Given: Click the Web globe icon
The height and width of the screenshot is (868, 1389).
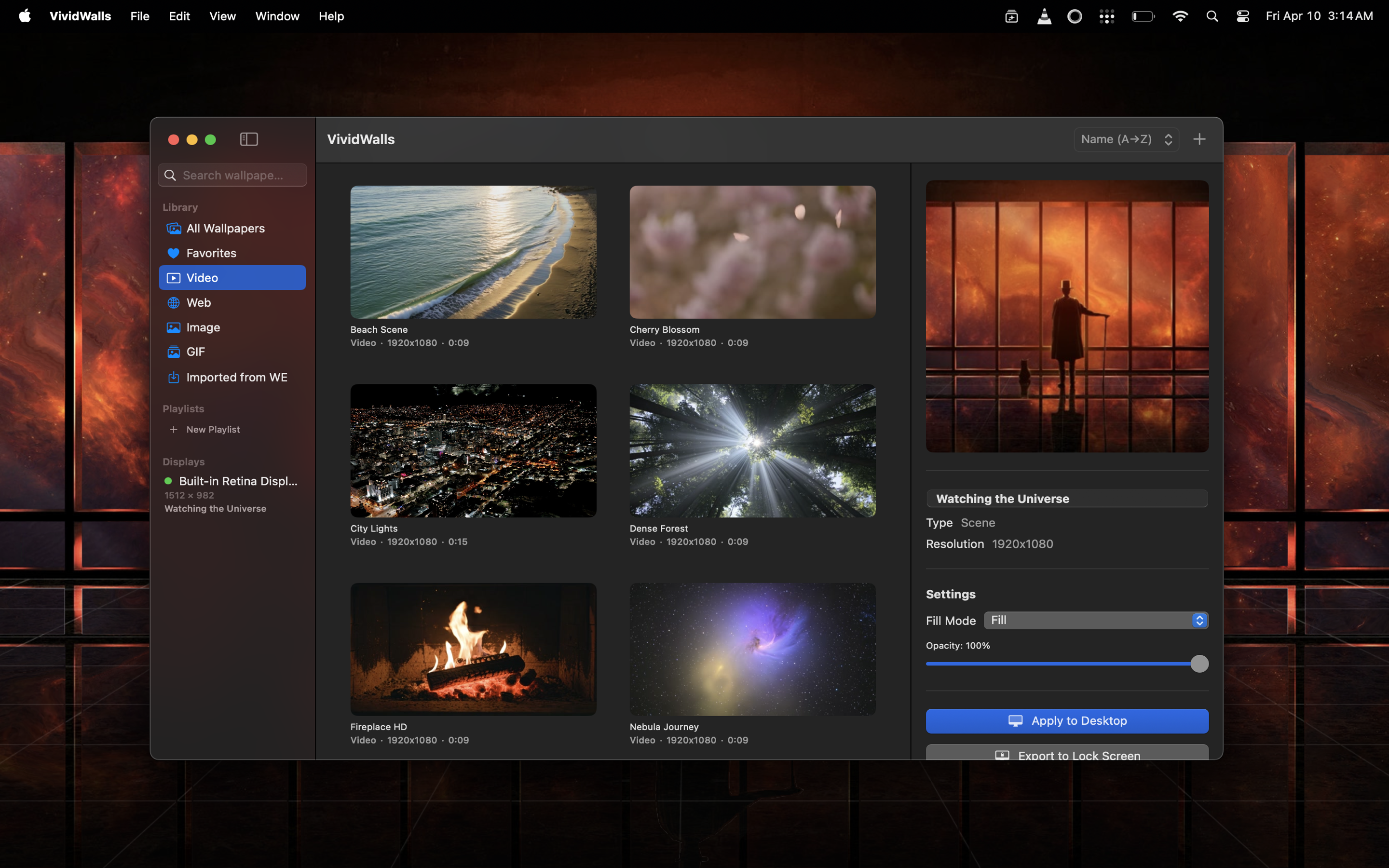Looking at the screenshot, I should [173, 302].
